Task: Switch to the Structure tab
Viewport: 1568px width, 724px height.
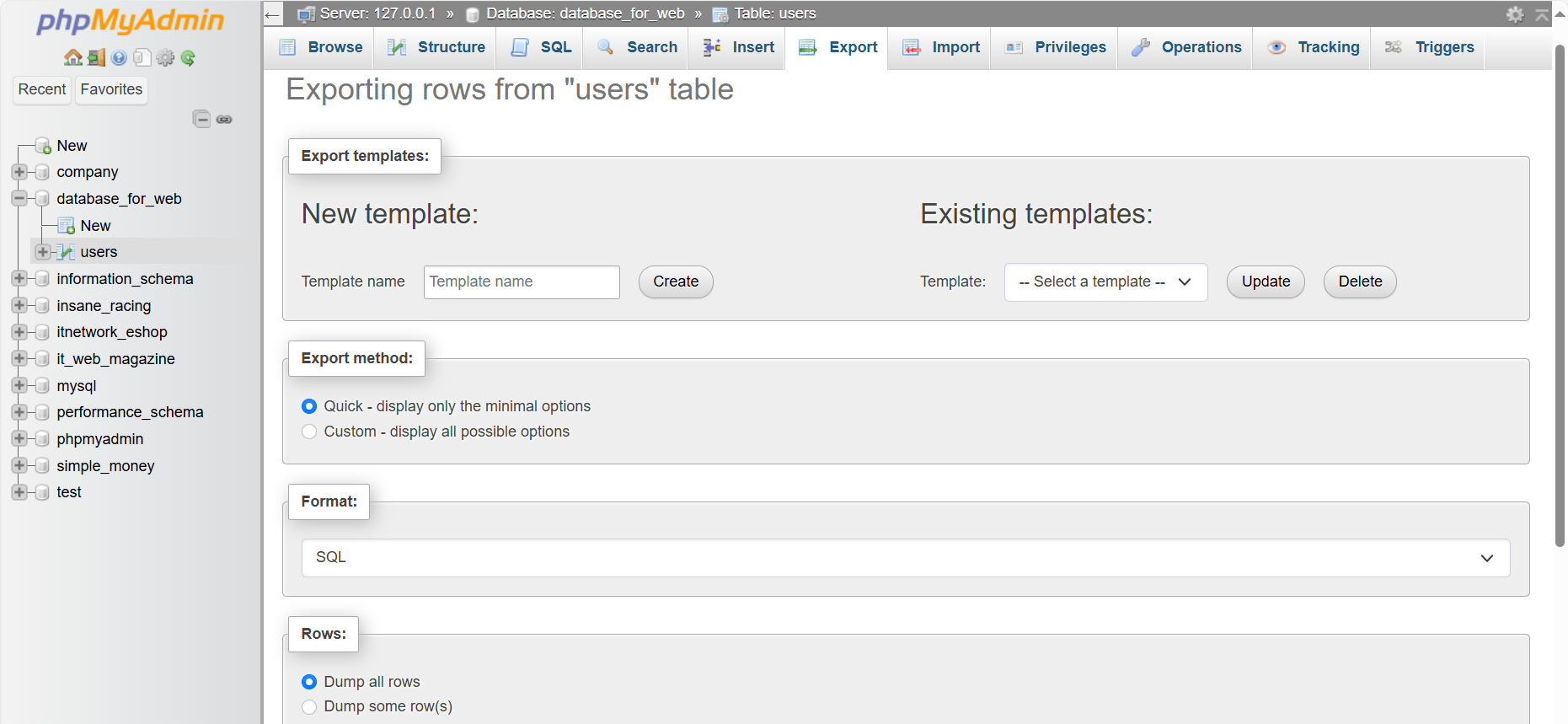Action: 436,47
